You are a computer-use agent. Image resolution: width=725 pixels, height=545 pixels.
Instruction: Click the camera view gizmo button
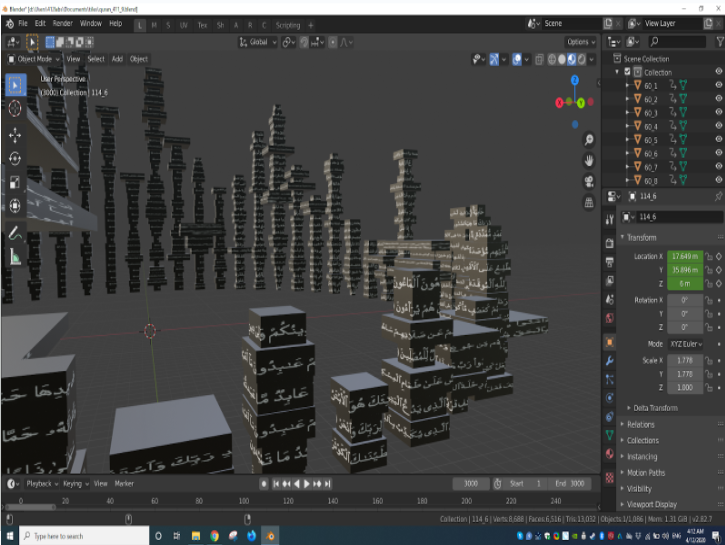pyautogui.click(x=590, y=180)
